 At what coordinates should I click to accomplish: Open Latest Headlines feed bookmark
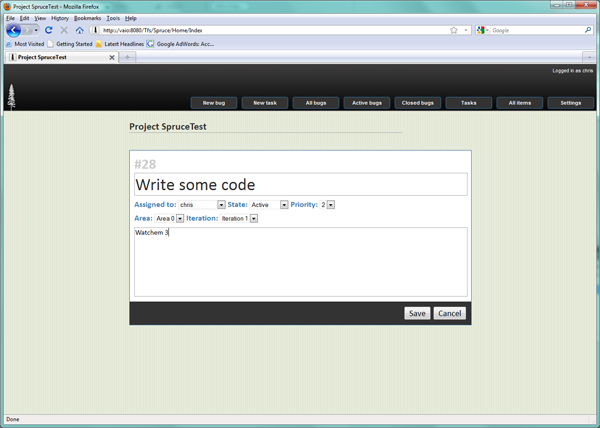click(x=120, y=44)
